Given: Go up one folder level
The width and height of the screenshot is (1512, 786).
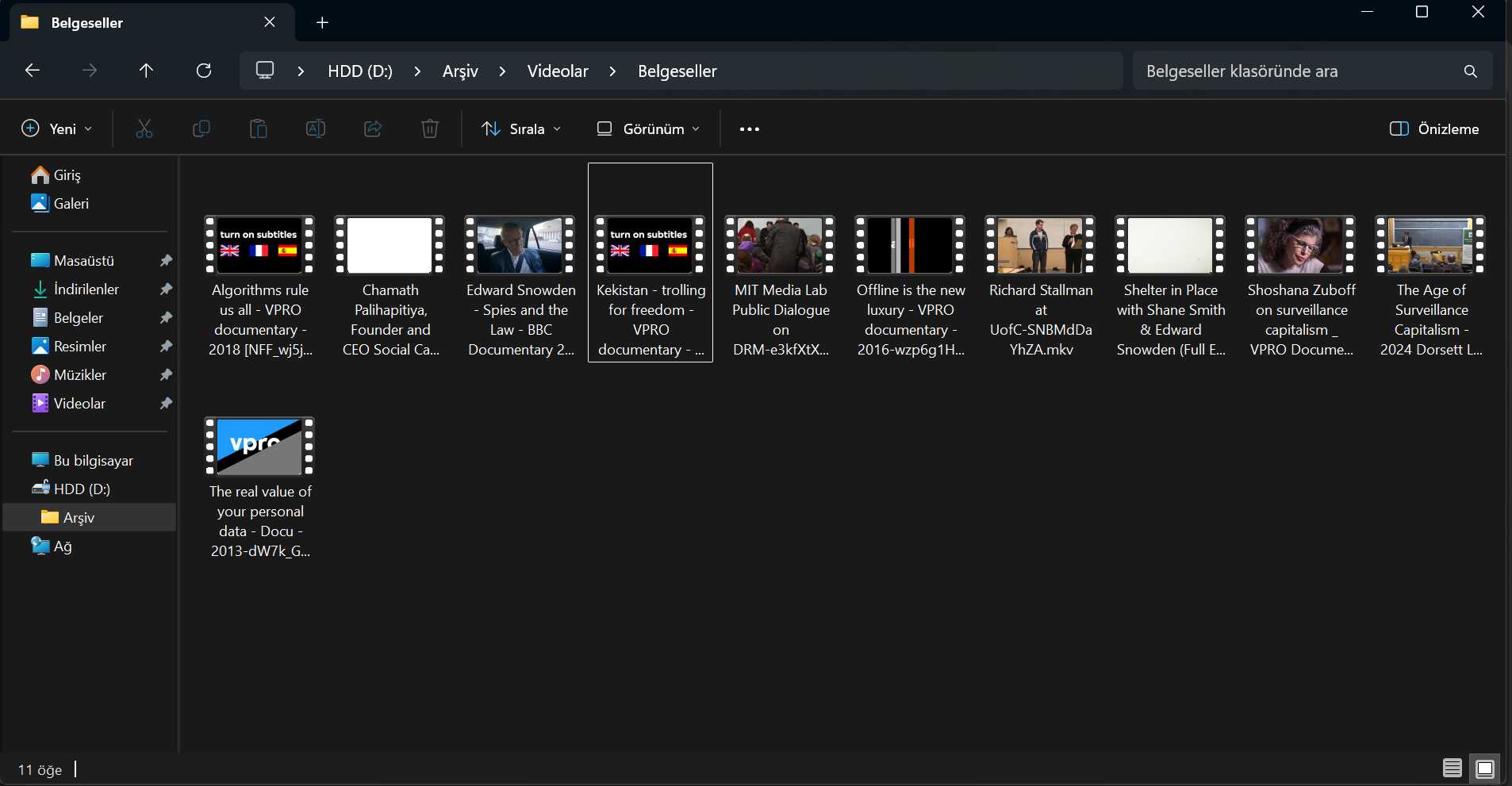Looking at the screenshot, I should coord(146,71).
